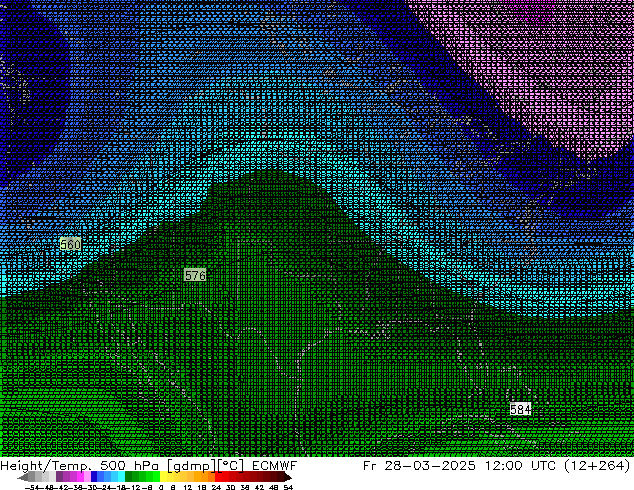Click the light pink swatch in the legend
The height and width of the screenshot is (490, 634).
(x=87, y=477)
